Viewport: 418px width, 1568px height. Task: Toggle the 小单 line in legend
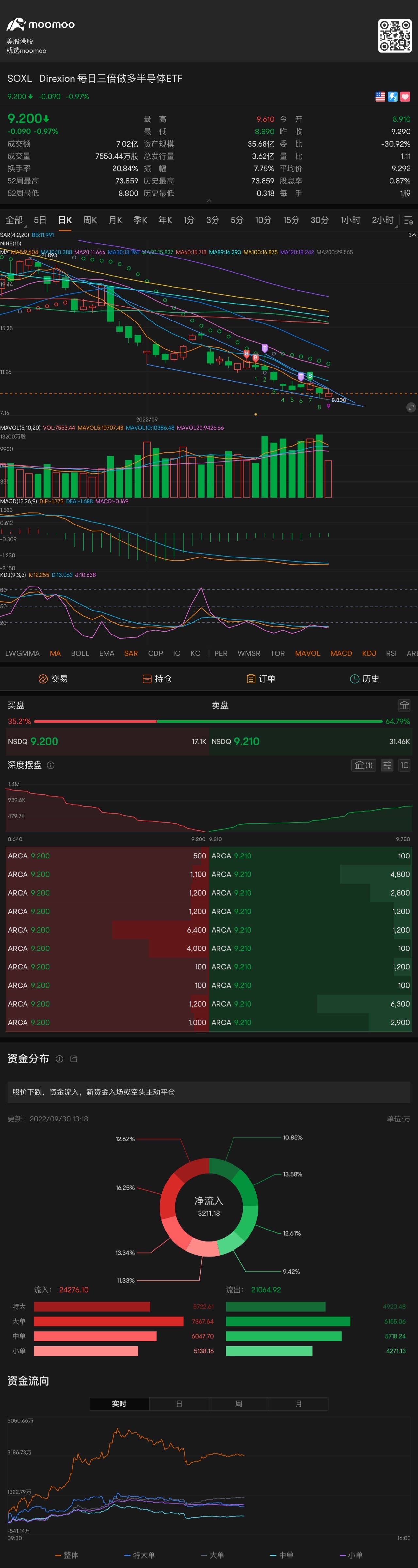pos(351,1555)
